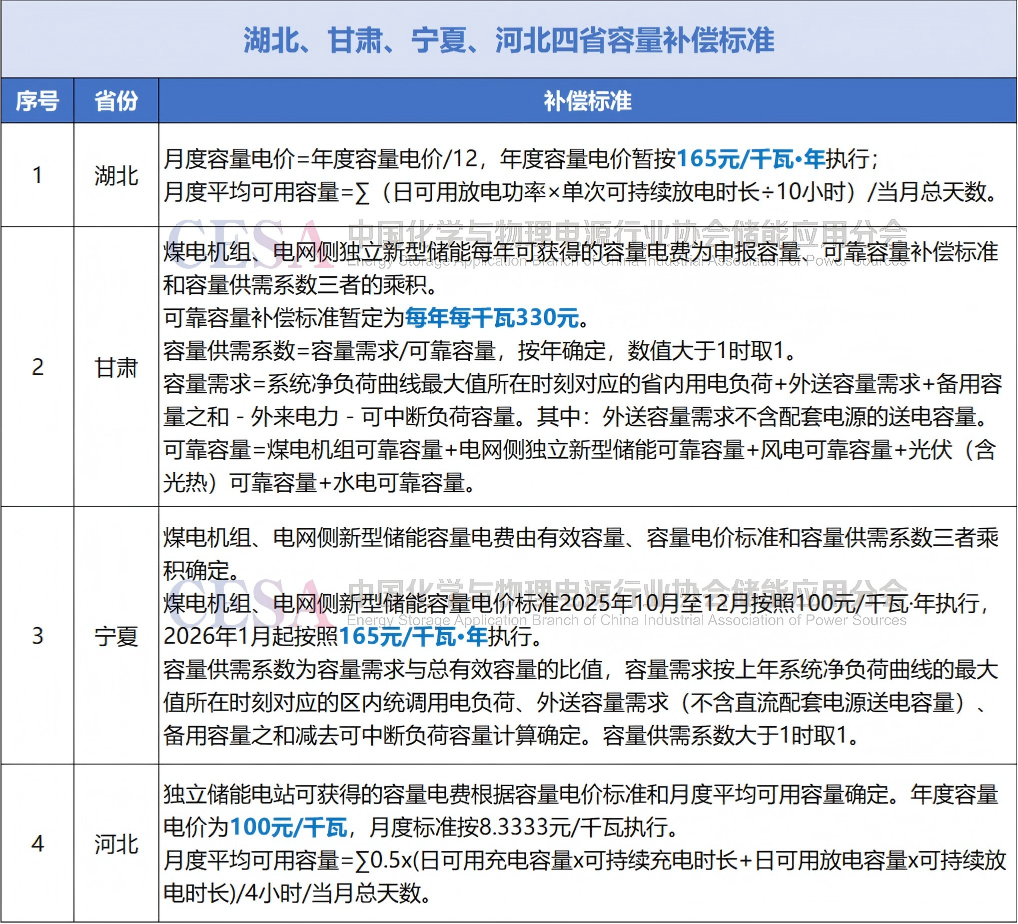Image resolution: width=1018 pixels, height=924 pixels.
Task: Select the 宁夏 province cell
Action: 116,636
